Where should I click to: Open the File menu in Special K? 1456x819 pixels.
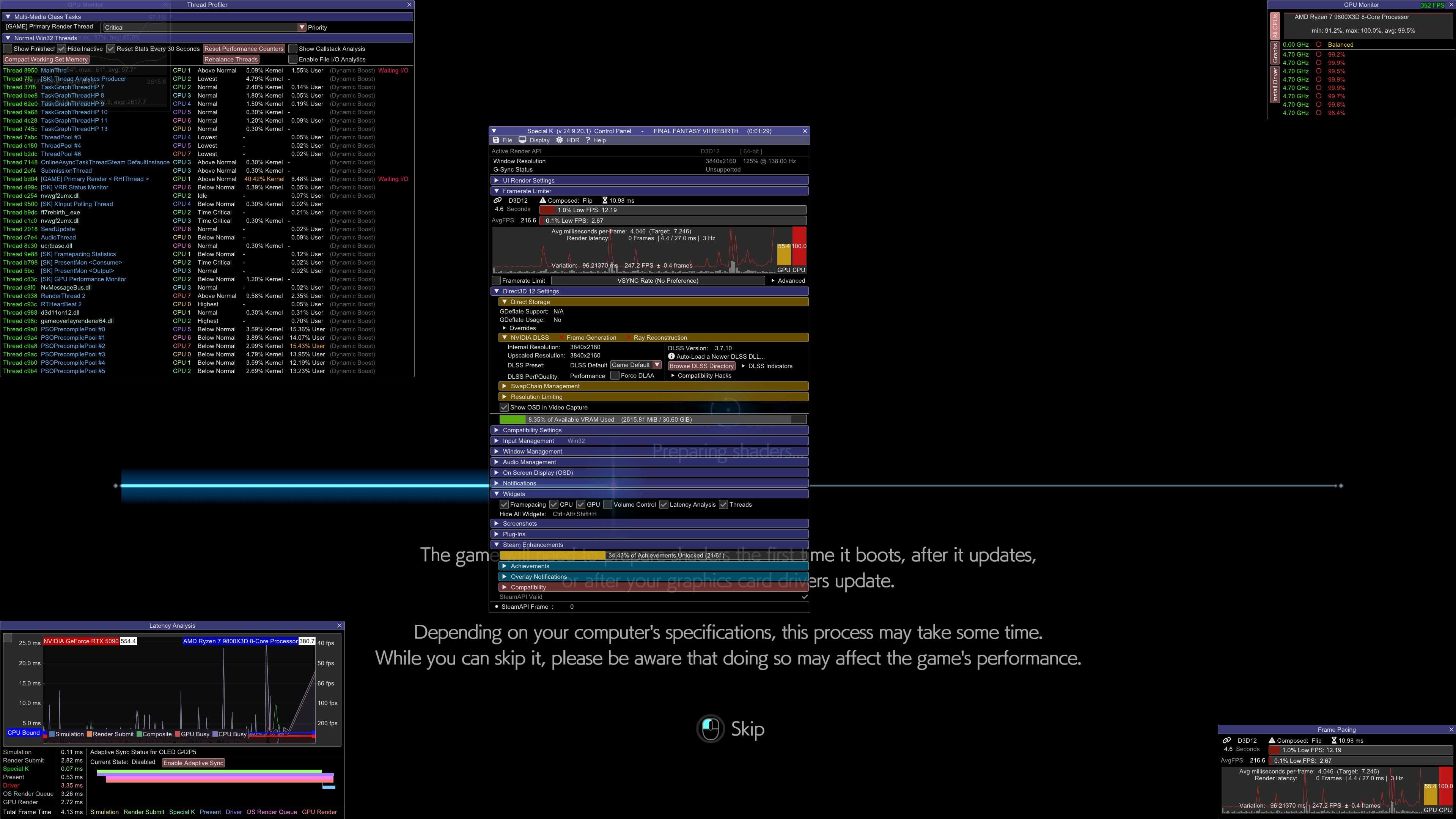(502, 140)
